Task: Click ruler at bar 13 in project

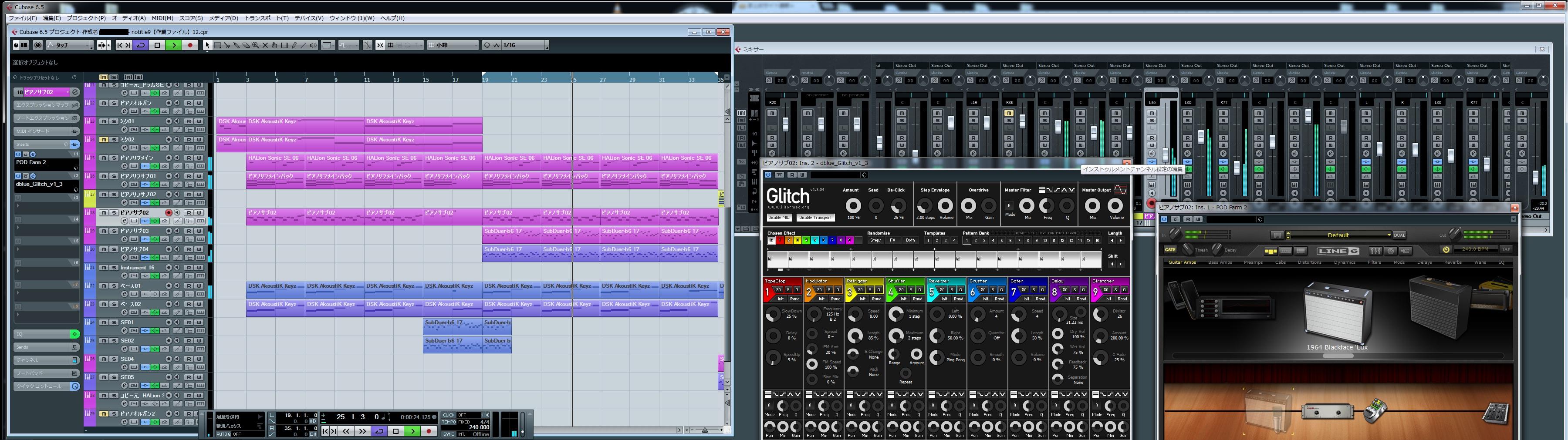Action: point(396,80)
